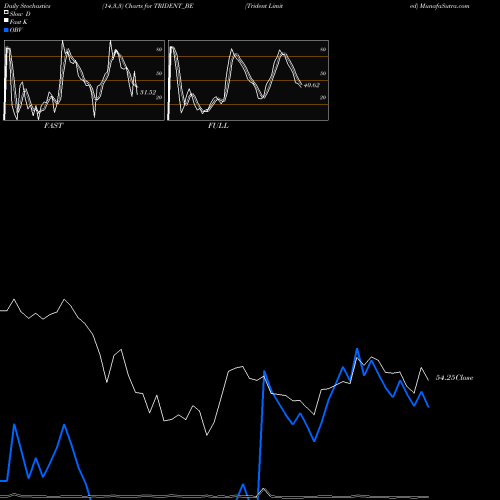The width and height of the screenshot is (500, 500).
Task: Click the '(Trident Limit' company name text
Action: (264, 6)
